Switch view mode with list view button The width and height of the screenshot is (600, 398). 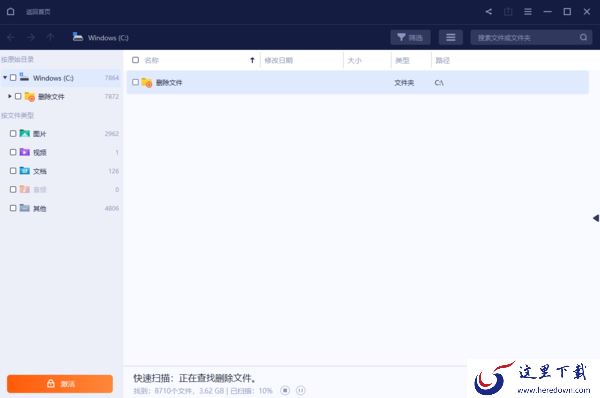450,37
